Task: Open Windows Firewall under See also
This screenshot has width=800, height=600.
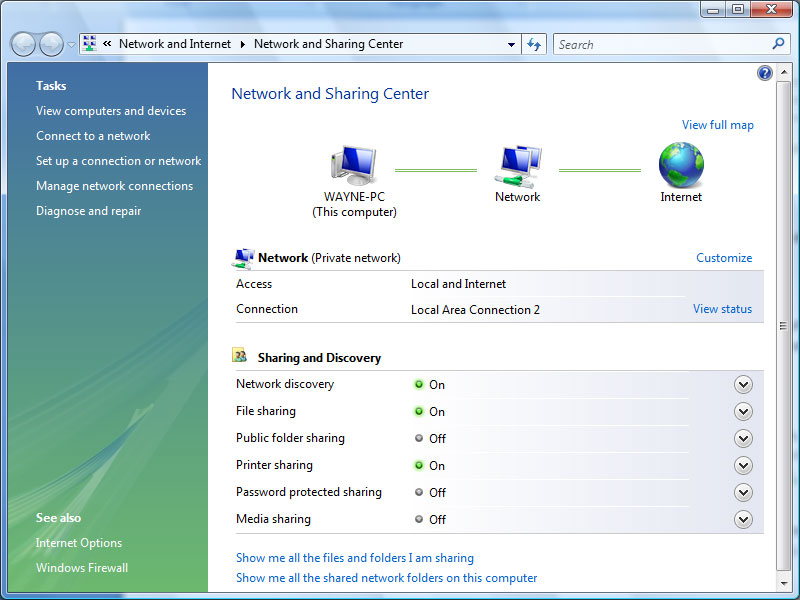Action: pyautogui.click(x=82, y=568)
